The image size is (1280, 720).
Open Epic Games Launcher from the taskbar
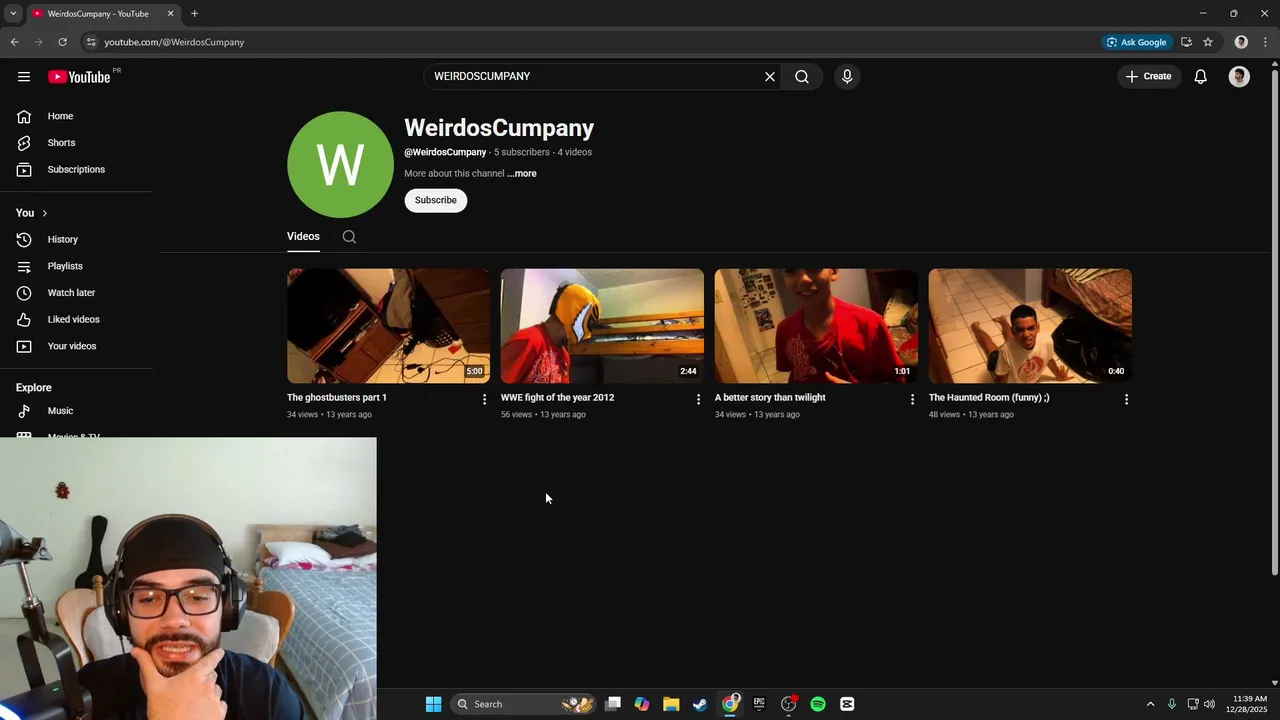coord(759,704)
